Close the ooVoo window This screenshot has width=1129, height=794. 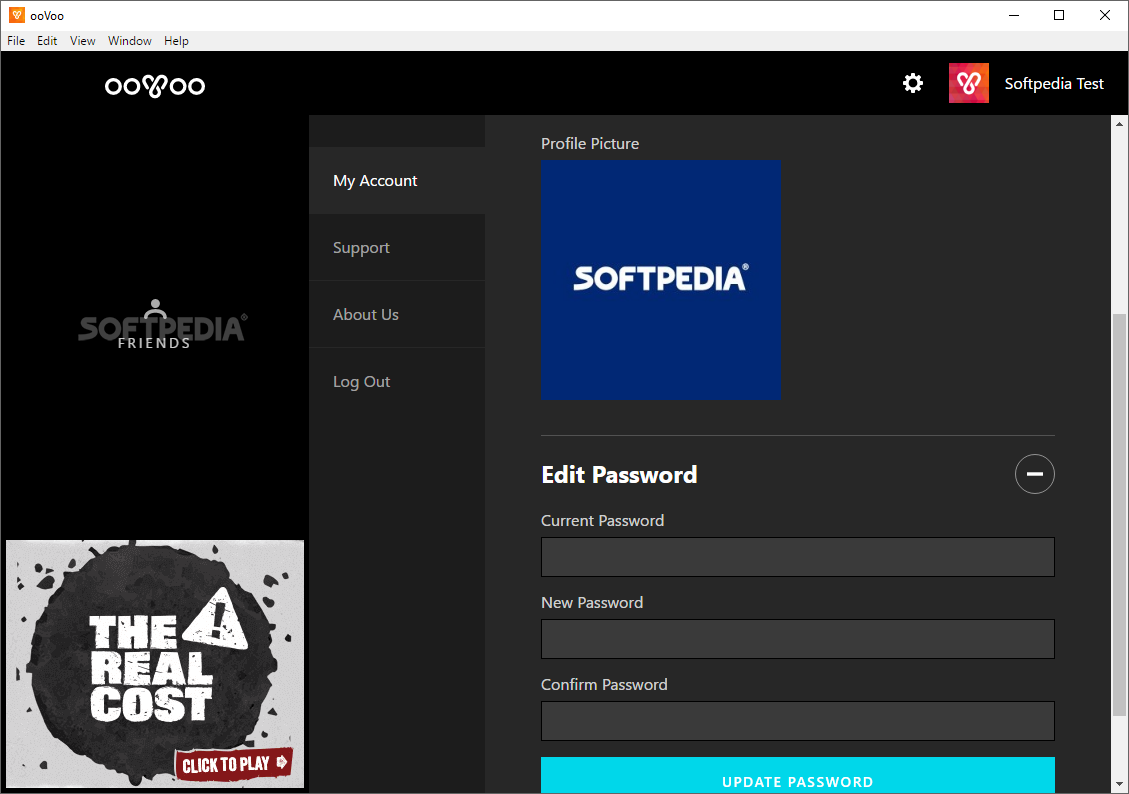(x=1105, y=15)
